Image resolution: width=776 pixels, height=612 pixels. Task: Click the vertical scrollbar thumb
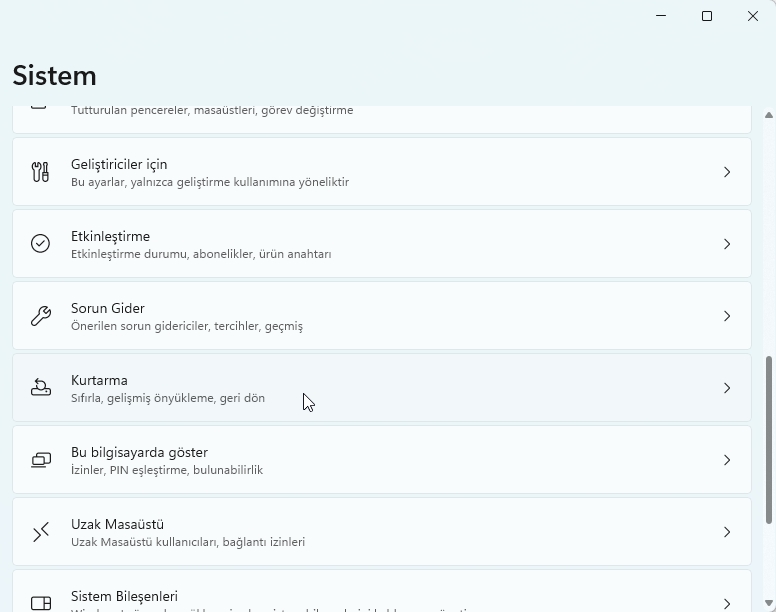tap(769, 440)
